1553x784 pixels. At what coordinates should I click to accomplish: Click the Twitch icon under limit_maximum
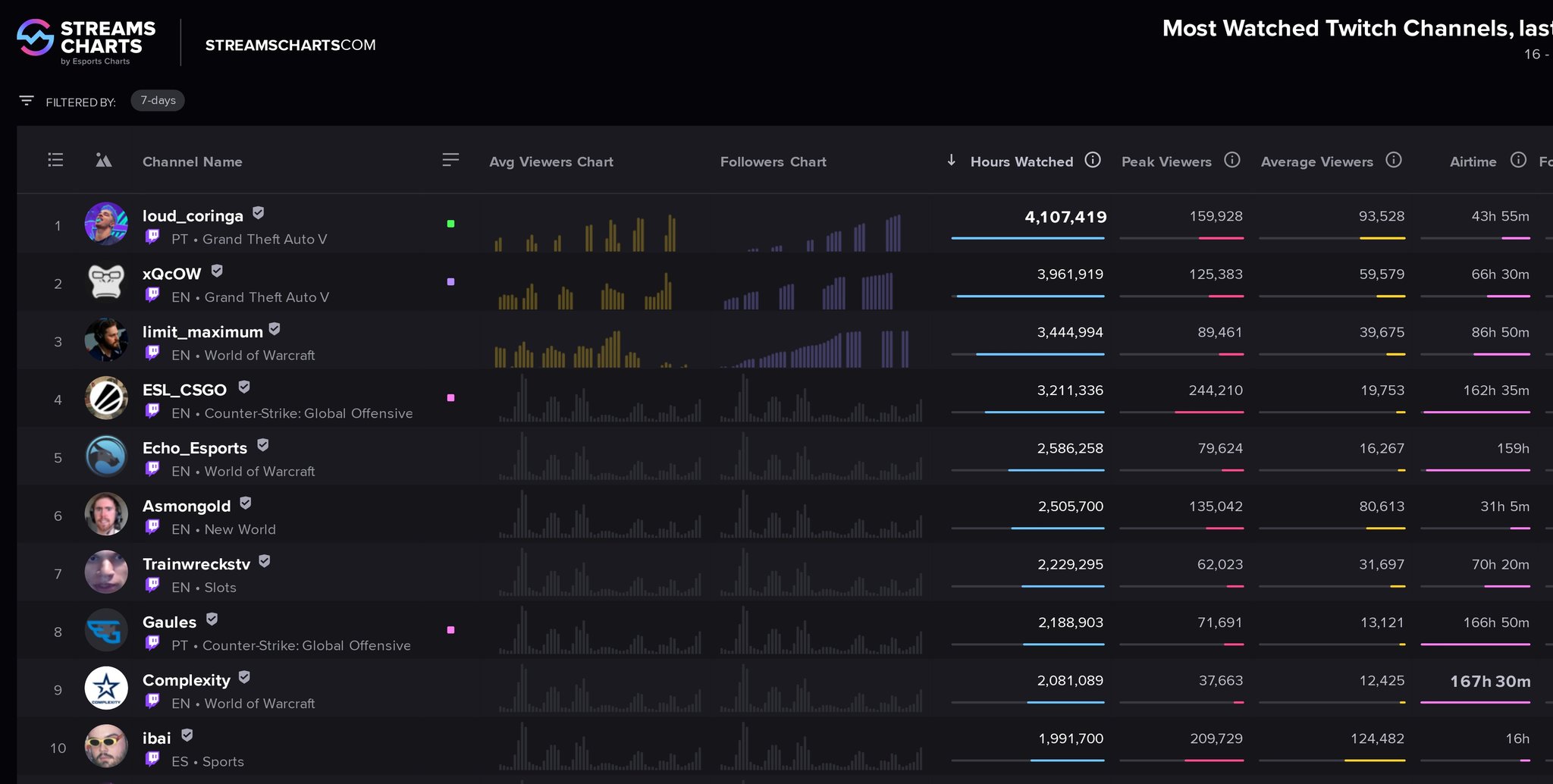click(x=152, y=353)
